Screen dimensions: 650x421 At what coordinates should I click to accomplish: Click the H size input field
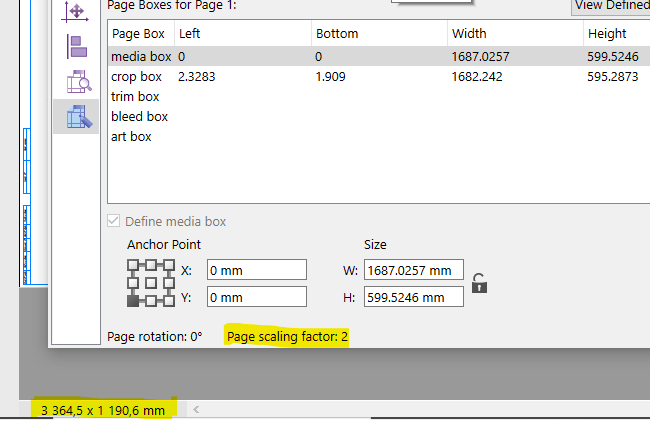click(x=414, y=297)
